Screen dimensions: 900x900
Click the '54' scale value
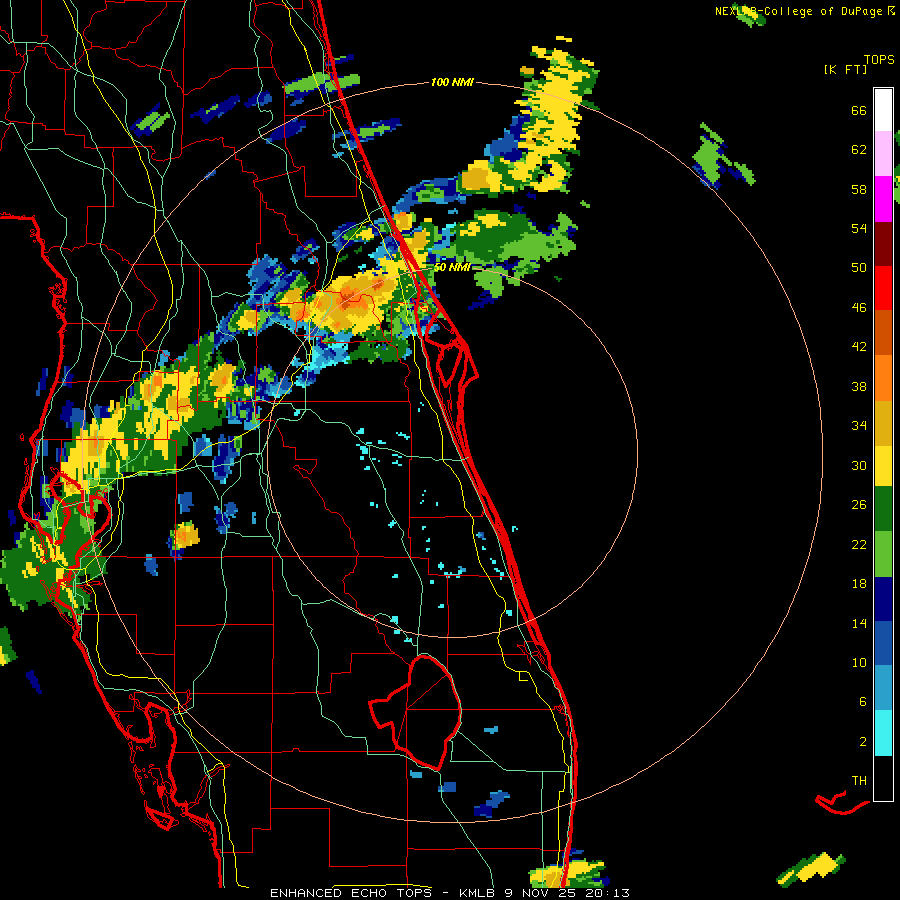(x=859, y=228)
